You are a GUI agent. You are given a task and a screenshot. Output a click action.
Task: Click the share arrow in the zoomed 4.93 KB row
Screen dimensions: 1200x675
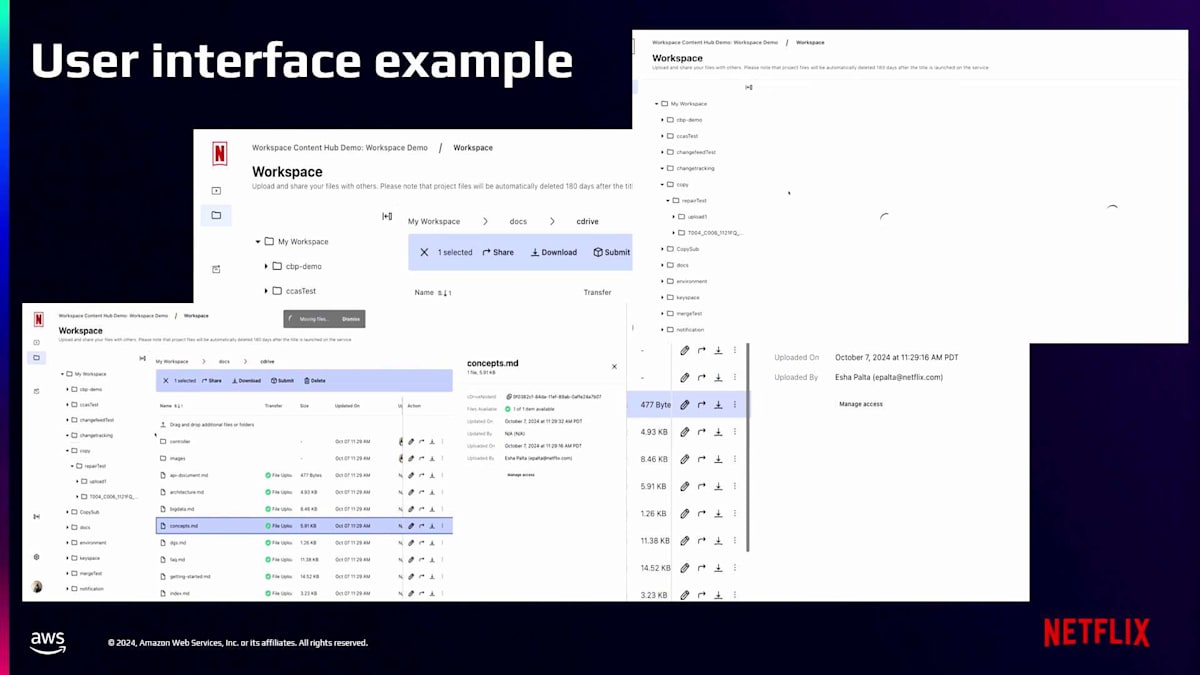pyautogui.click(x=702, y=432)
